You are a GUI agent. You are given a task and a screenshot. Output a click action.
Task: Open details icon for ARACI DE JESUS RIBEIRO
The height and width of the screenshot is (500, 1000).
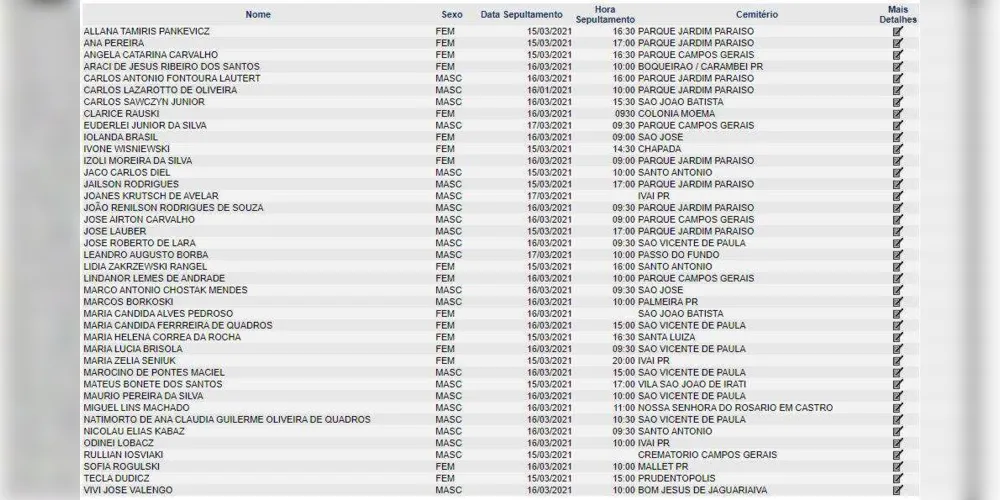pos(898,66)
